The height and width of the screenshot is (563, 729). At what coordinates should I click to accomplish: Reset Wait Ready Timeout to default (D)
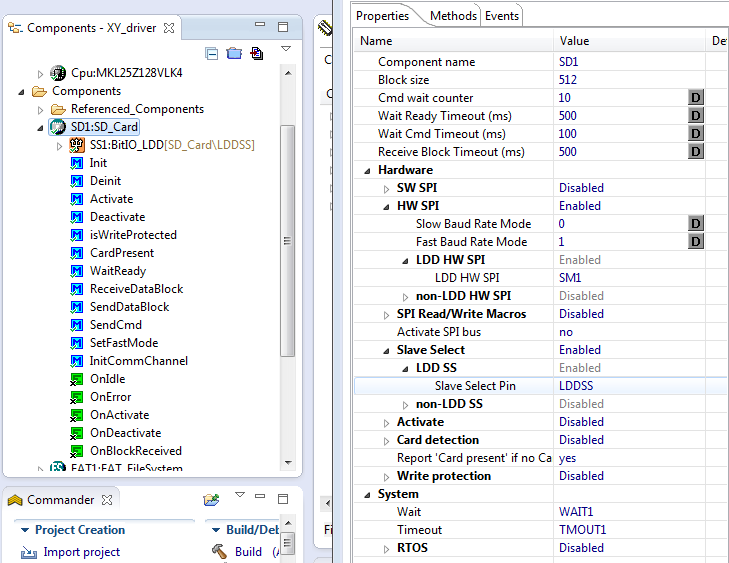click(x=696, y=116)
